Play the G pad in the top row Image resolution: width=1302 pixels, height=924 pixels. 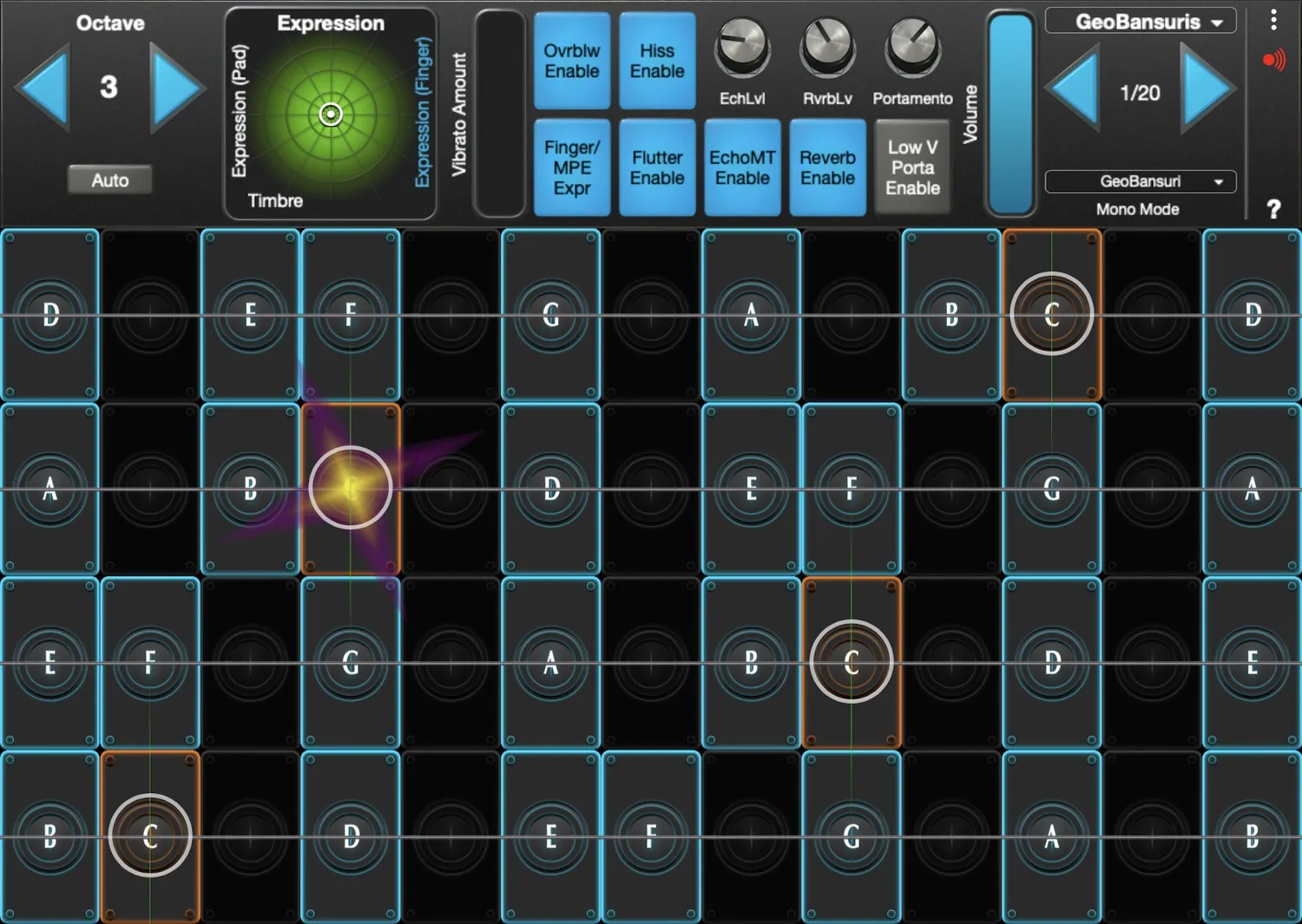550,314
